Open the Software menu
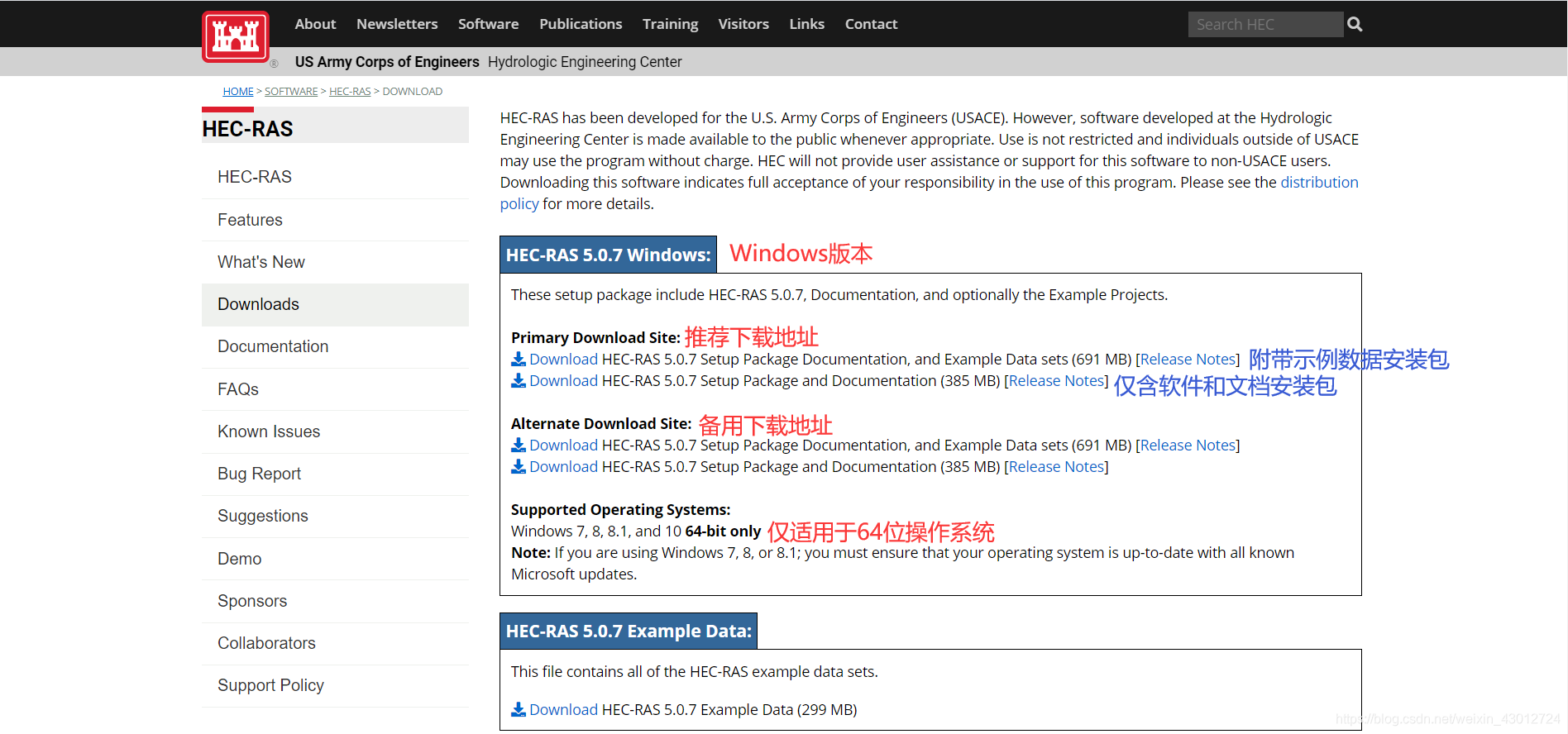 pos(489,24)
